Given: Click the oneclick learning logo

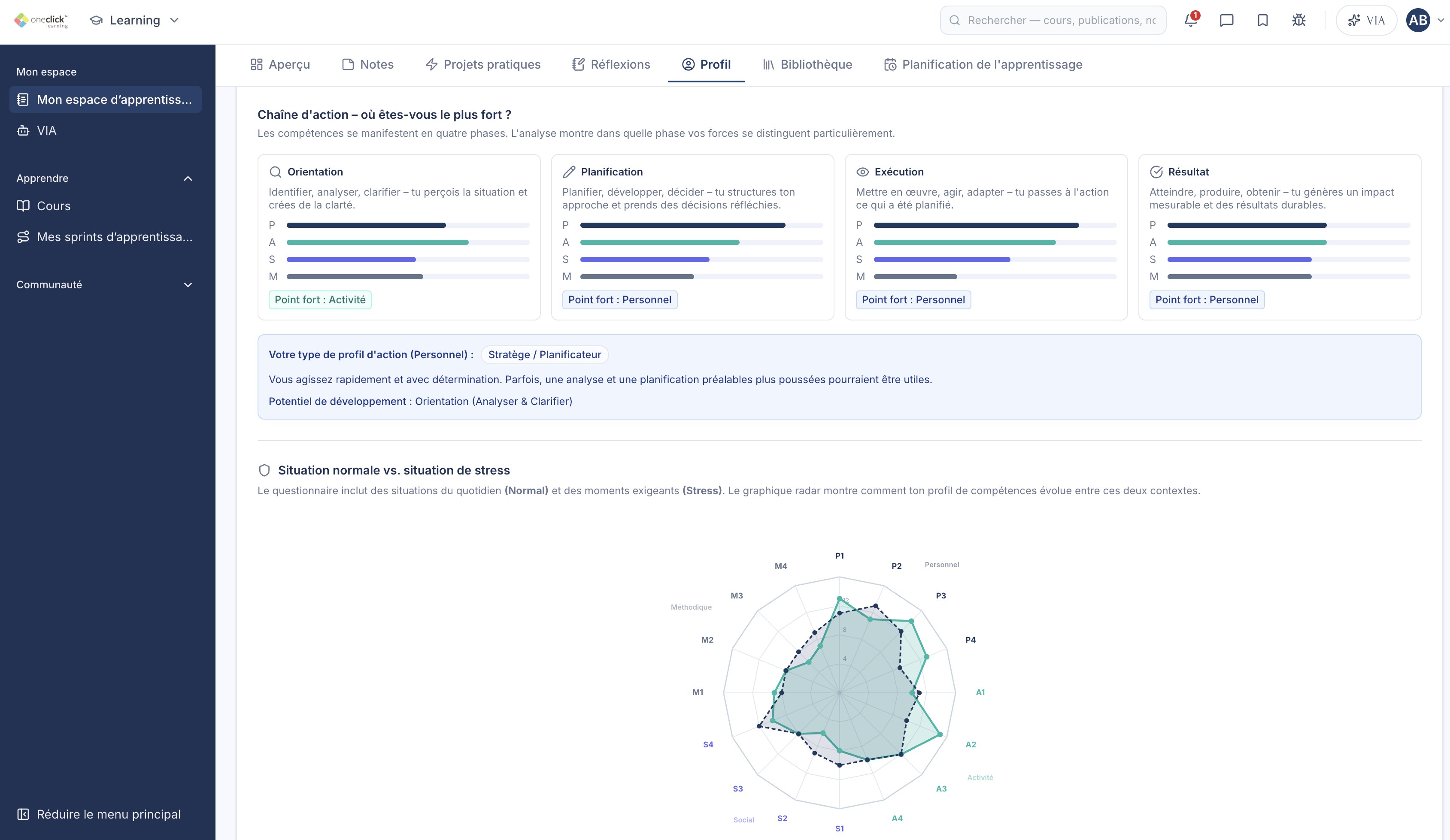Looking at the screenshot, I should pos(41,20).
